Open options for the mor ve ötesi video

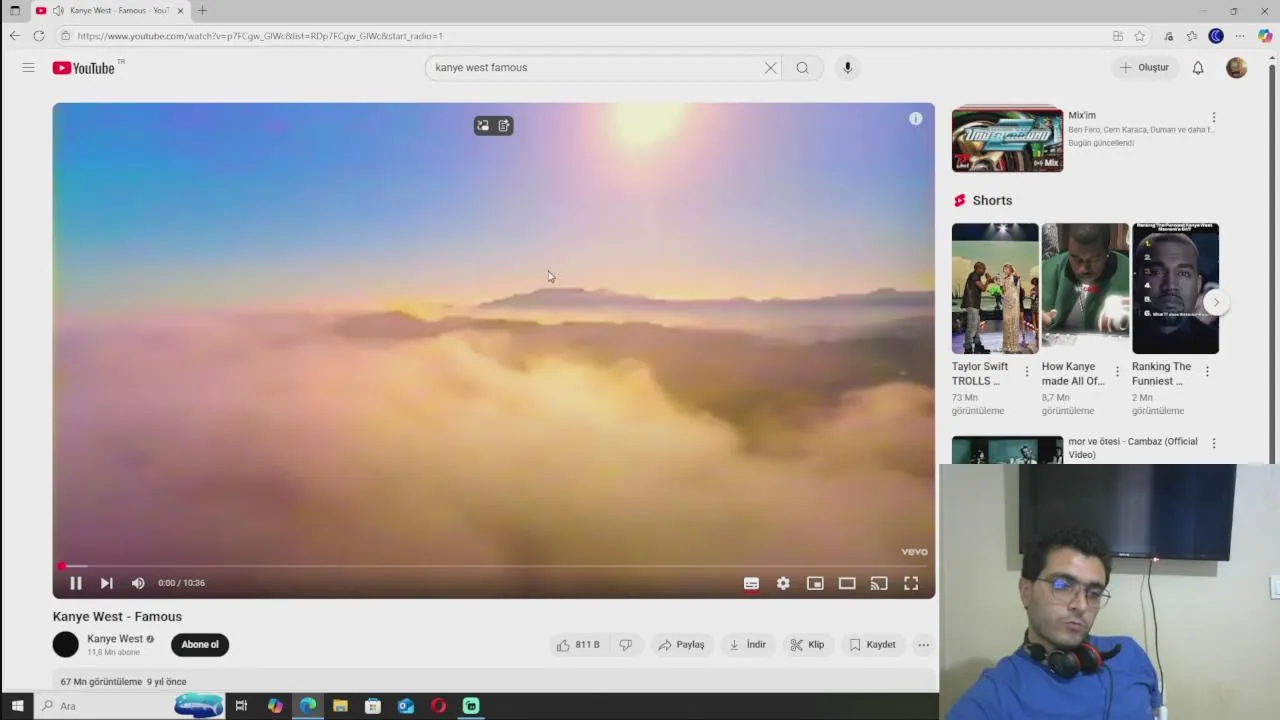[1214, 443]
